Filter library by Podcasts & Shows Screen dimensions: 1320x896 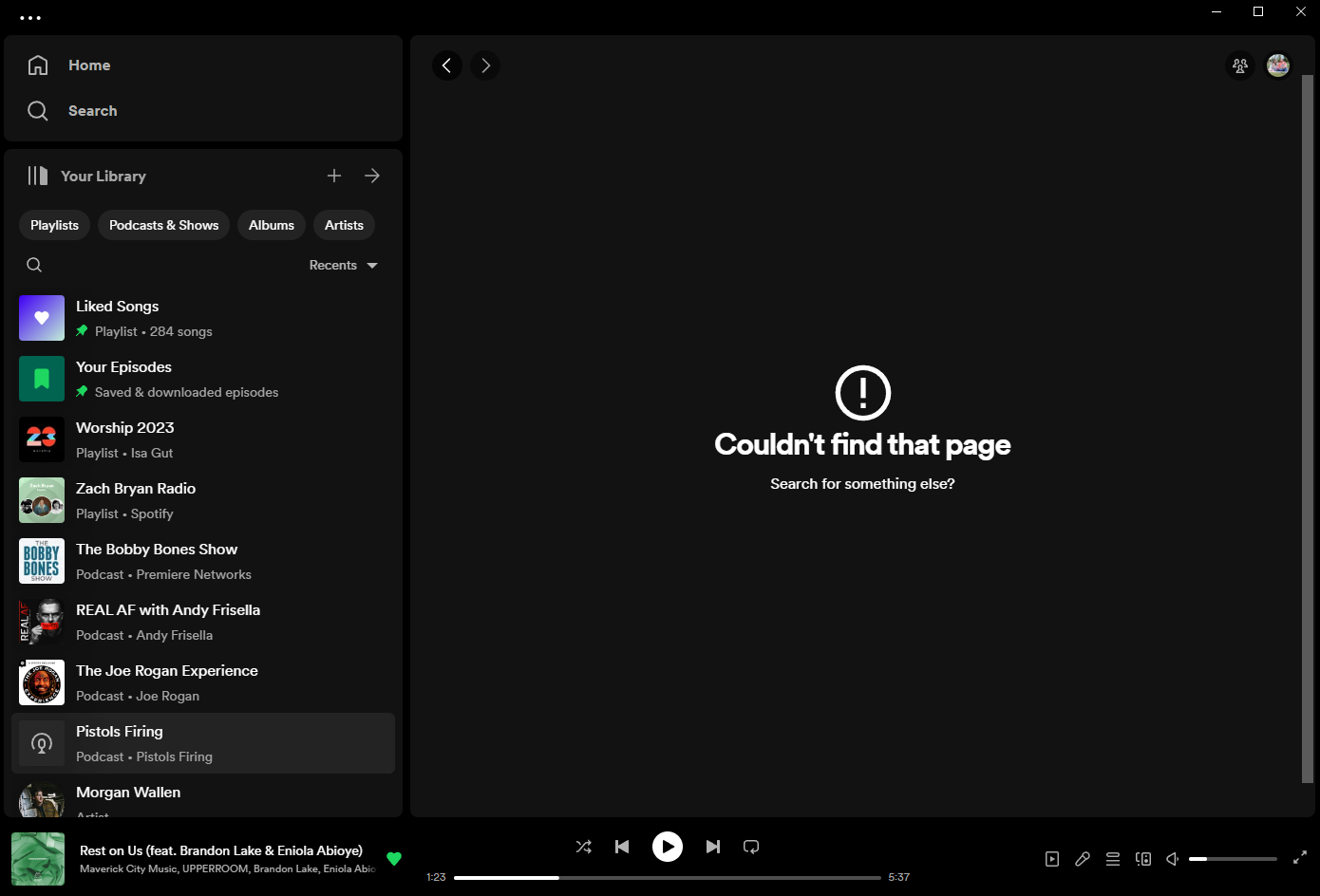pyautogui.click(x=163, y=225)
